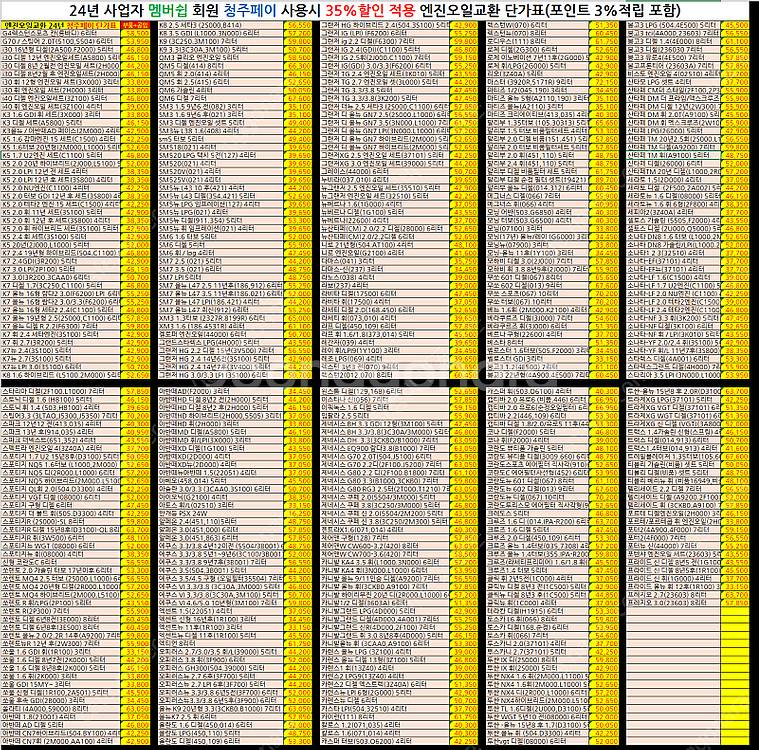Select the '임팔라 2.5 5리터' cell
This screenshot has height=750, width=759.
point(384,416)
